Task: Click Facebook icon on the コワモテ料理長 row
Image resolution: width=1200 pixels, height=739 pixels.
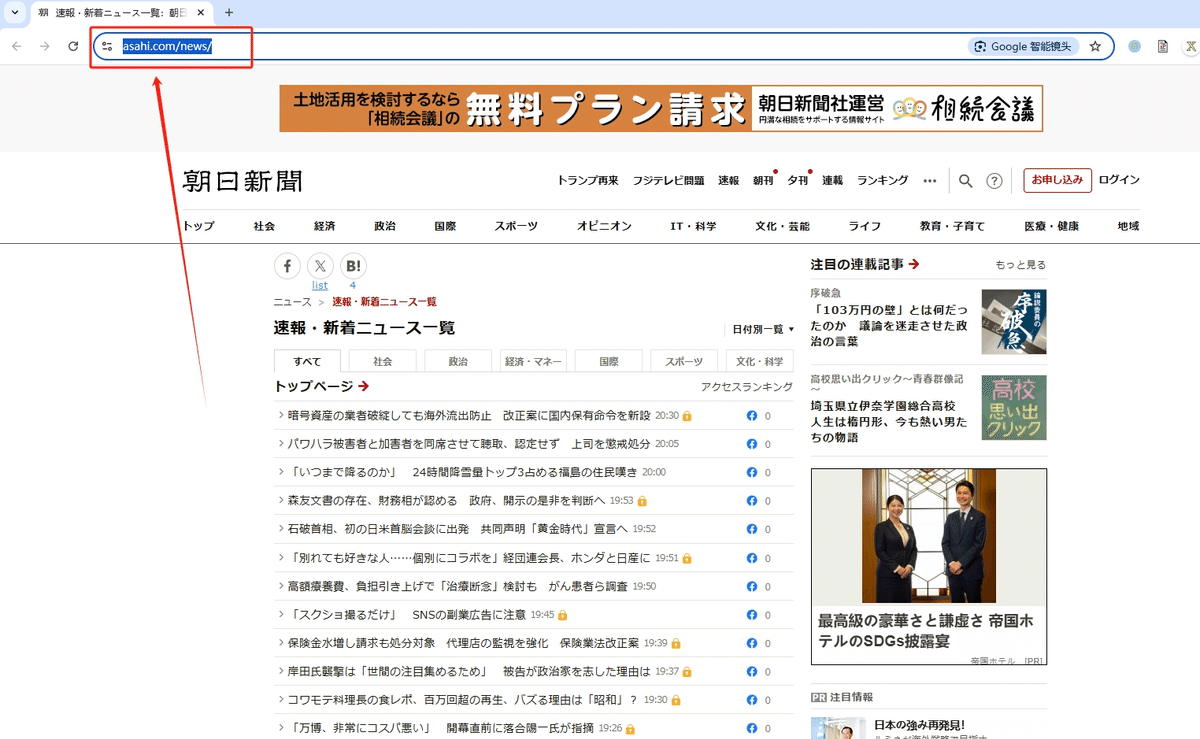Action: point(752,700)
